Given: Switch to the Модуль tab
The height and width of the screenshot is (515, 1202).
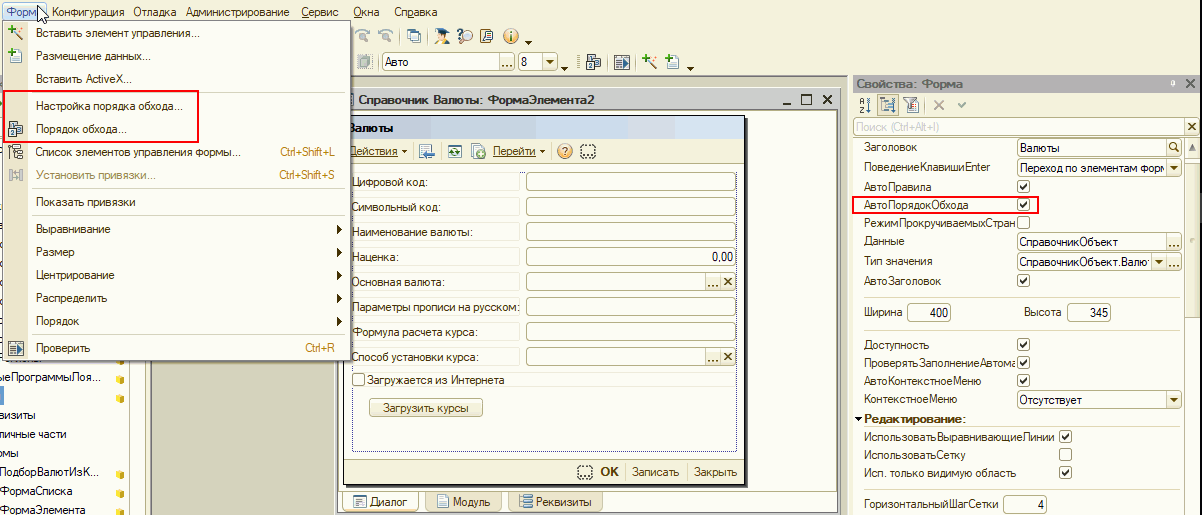Looking at the screenshot, I should [x=461, y=502].
